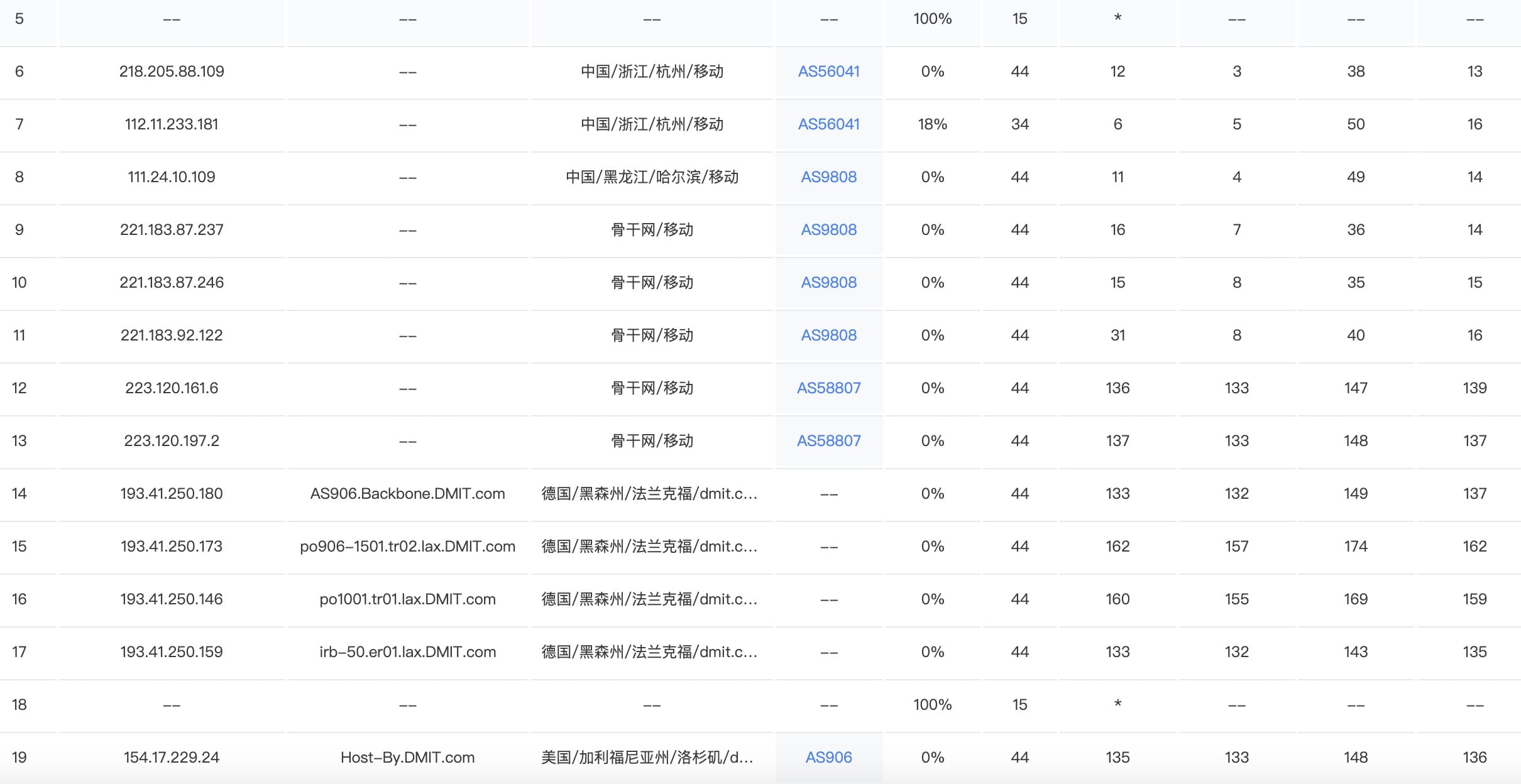The height and width of the screenshot is (784, 1521).
Task: Click the 18% loss cell in row 7
Action: pos(932,124)
